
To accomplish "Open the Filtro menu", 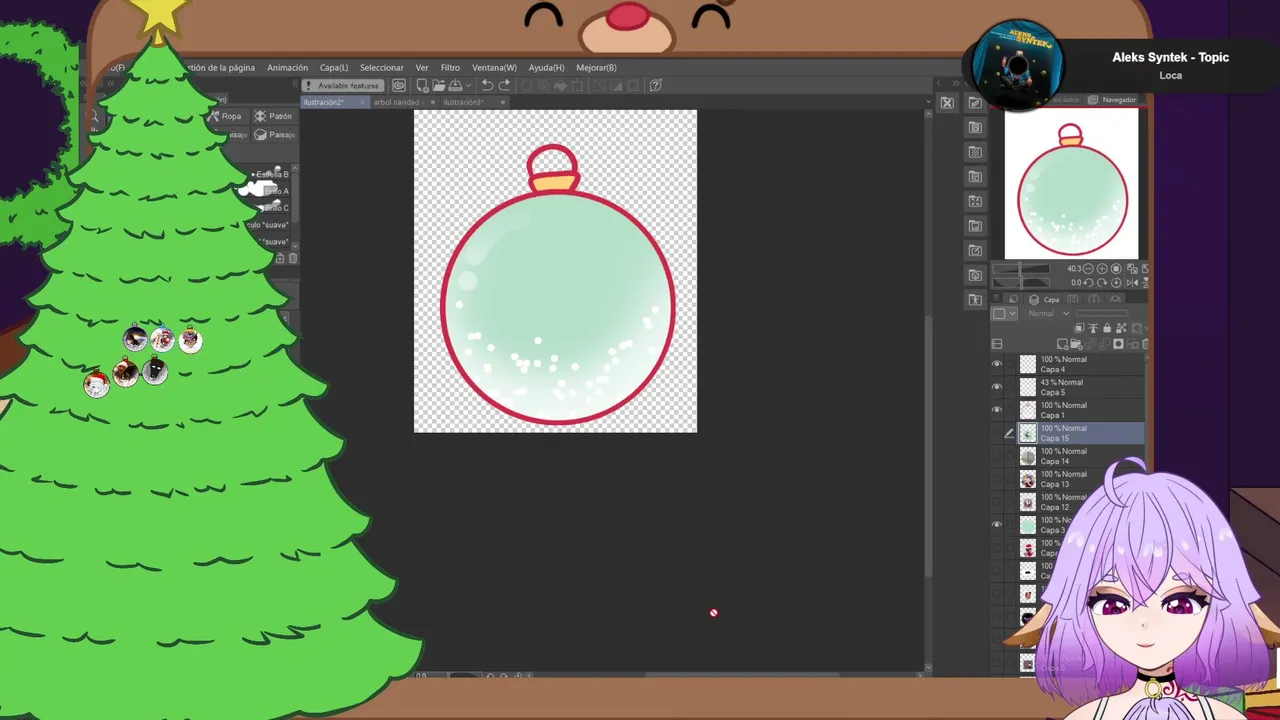I will pyautogui.click(x=450, y=68).
